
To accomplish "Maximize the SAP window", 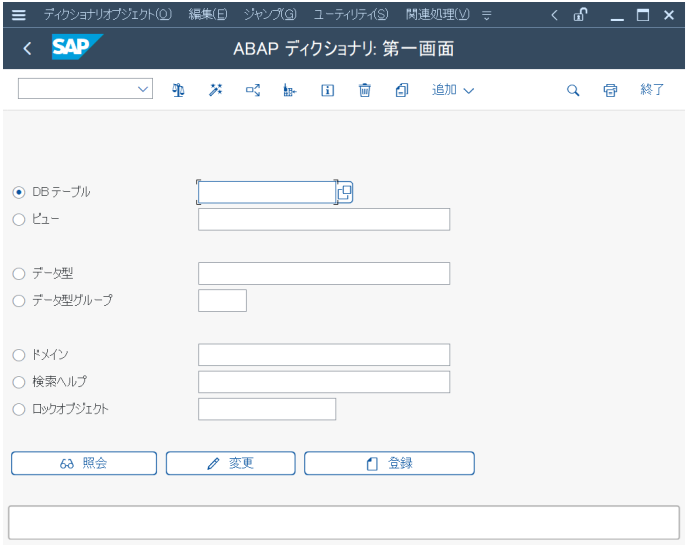I will (x=643, y=15).
